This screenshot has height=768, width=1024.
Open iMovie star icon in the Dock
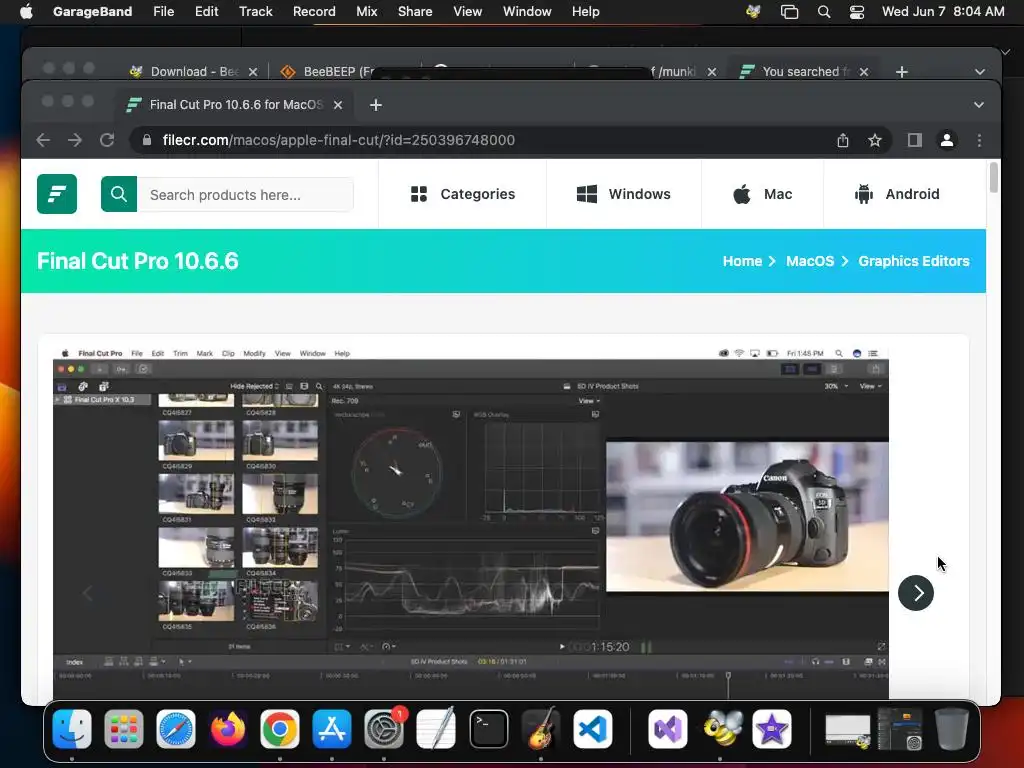[772, 729]
